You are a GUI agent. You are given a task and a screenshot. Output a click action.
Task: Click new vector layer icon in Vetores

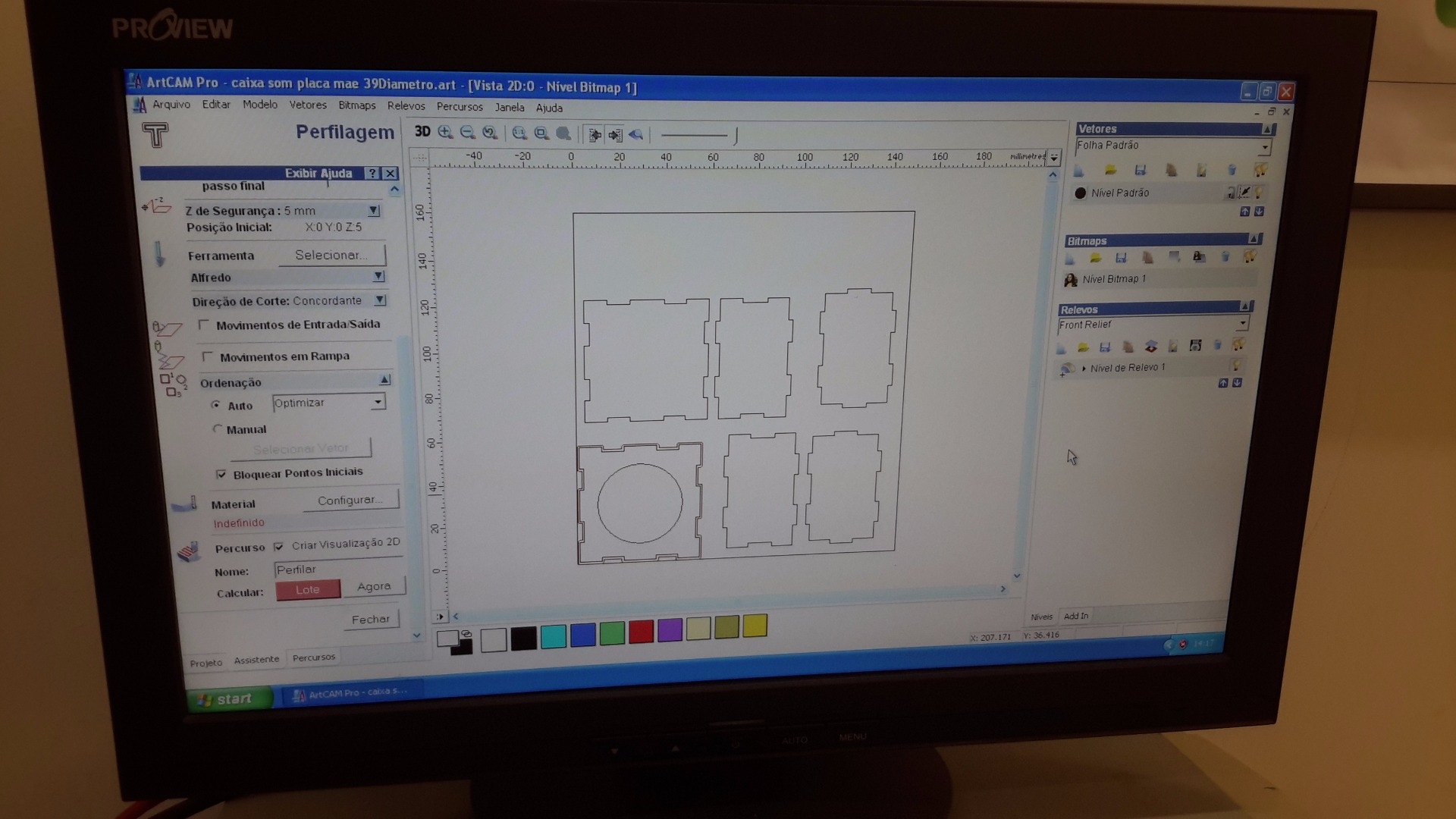pos(1078,171)
